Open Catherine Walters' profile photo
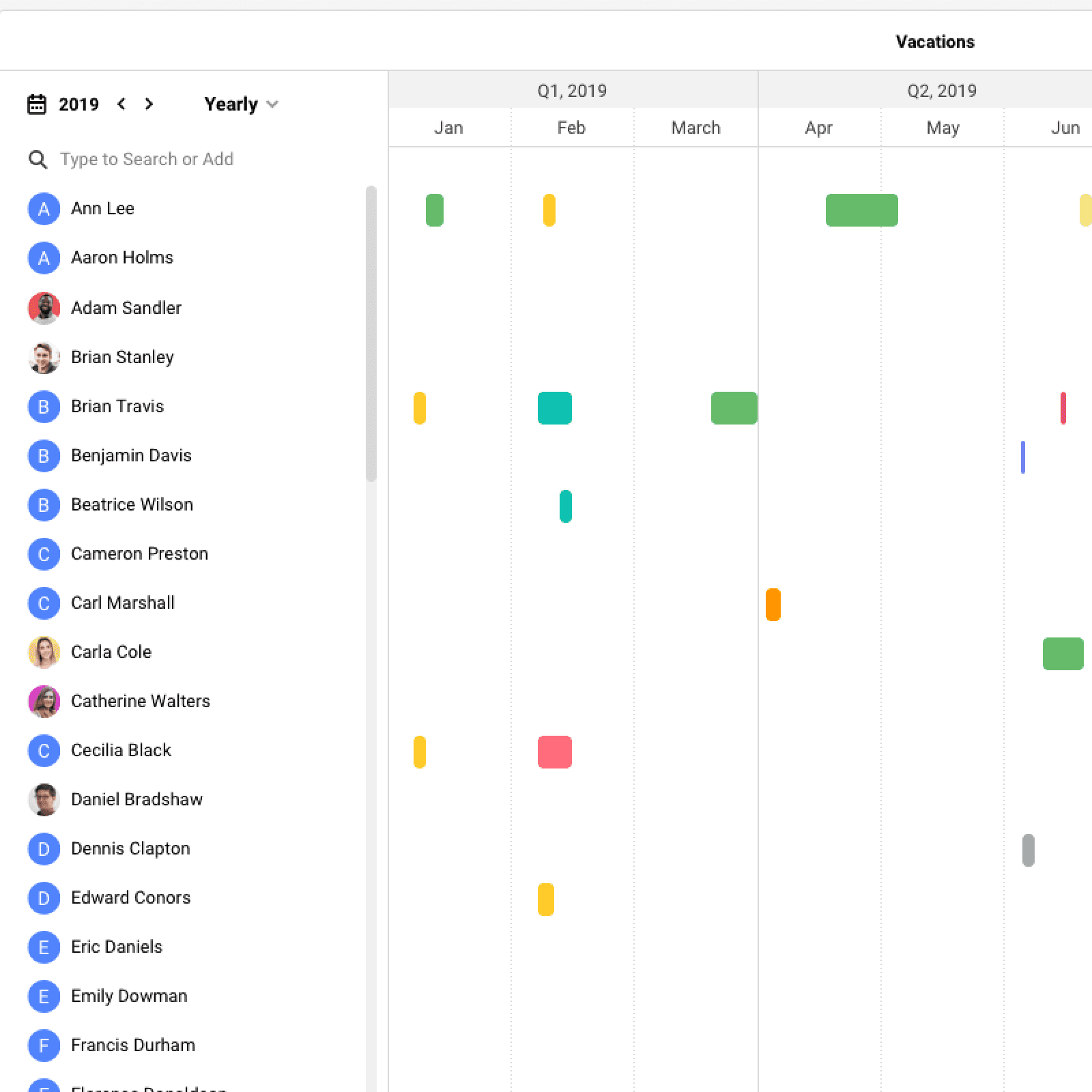1092x1092 pixels. coord(44,702)
